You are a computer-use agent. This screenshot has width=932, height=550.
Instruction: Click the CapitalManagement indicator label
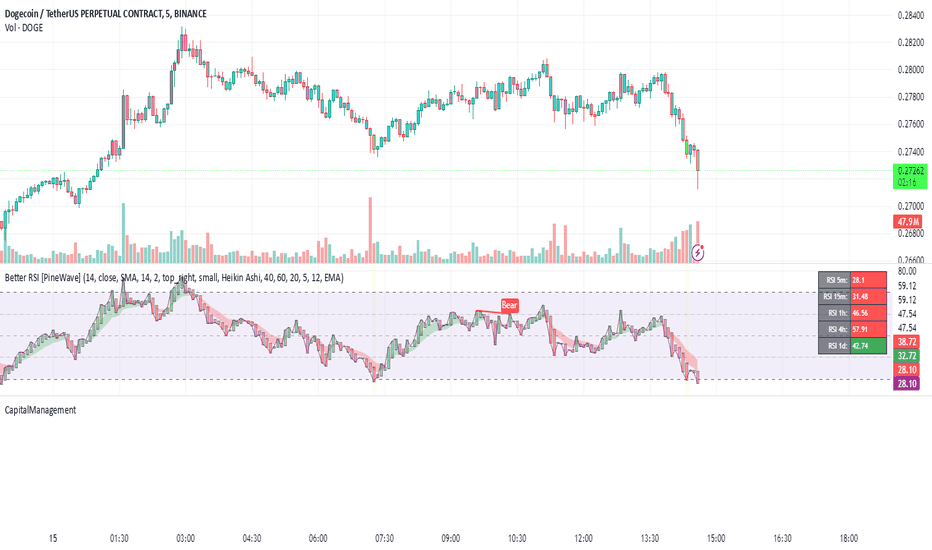pos(40,410)
